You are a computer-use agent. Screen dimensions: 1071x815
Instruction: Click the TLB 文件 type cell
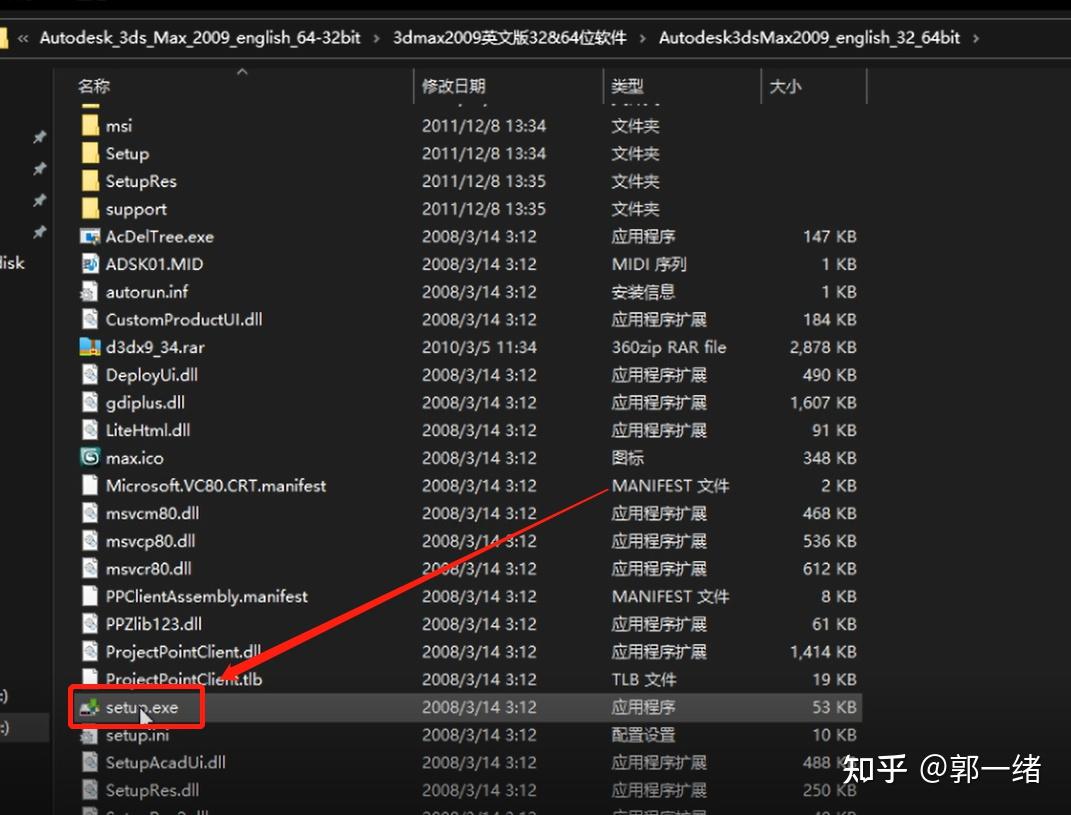[643, 679]
